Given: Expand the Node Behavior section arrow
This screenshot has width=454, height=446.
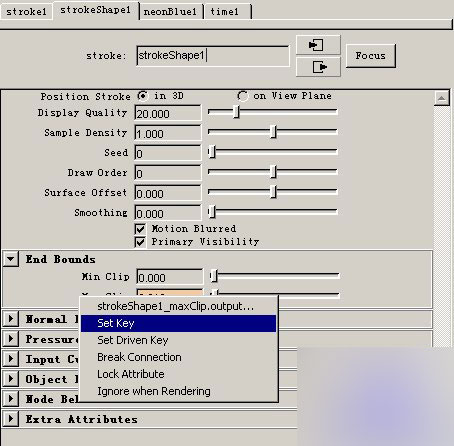Looking at the screenshot, I should pos(11,399).
